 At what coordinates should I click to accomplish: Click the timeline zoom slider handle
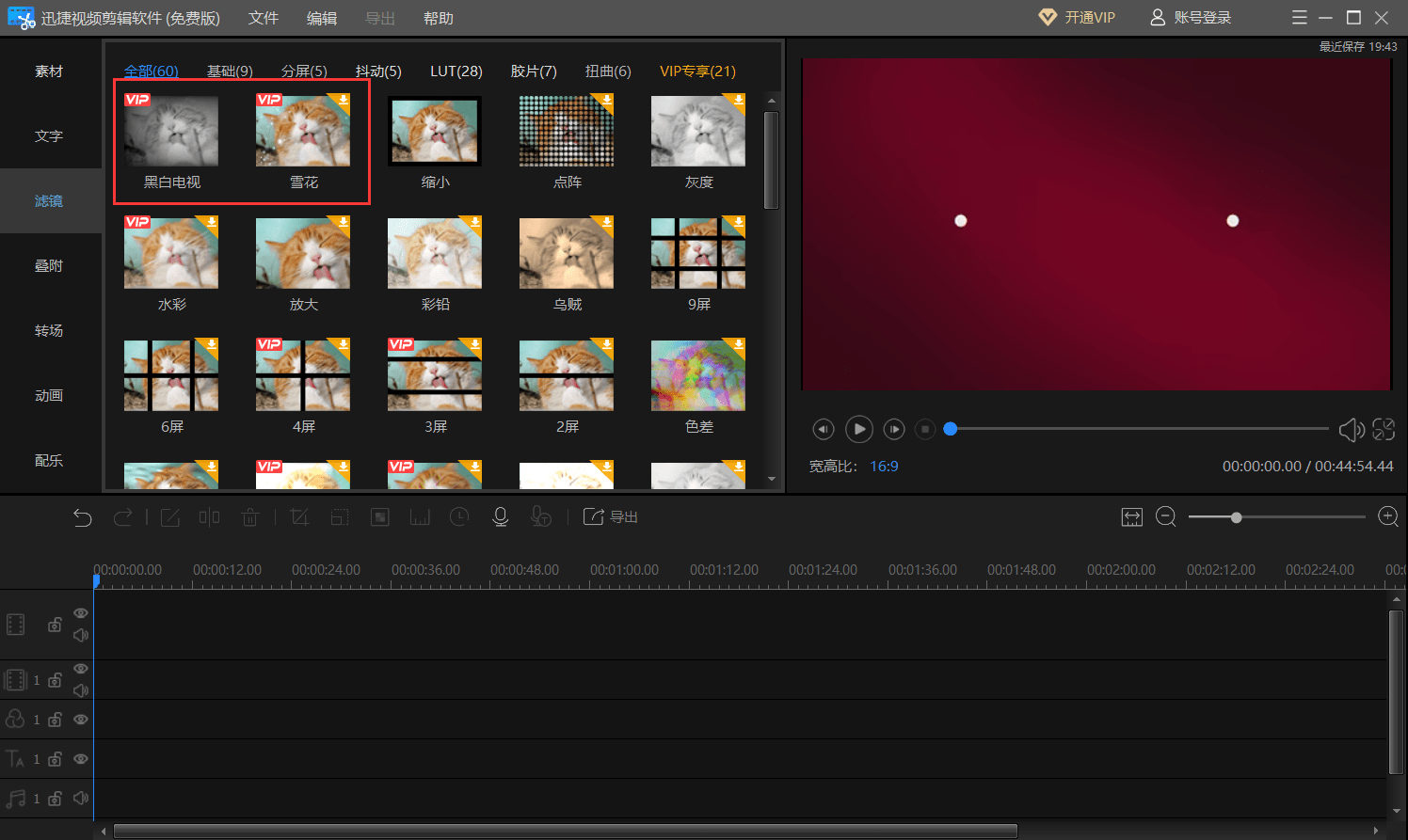(1237, 517)
